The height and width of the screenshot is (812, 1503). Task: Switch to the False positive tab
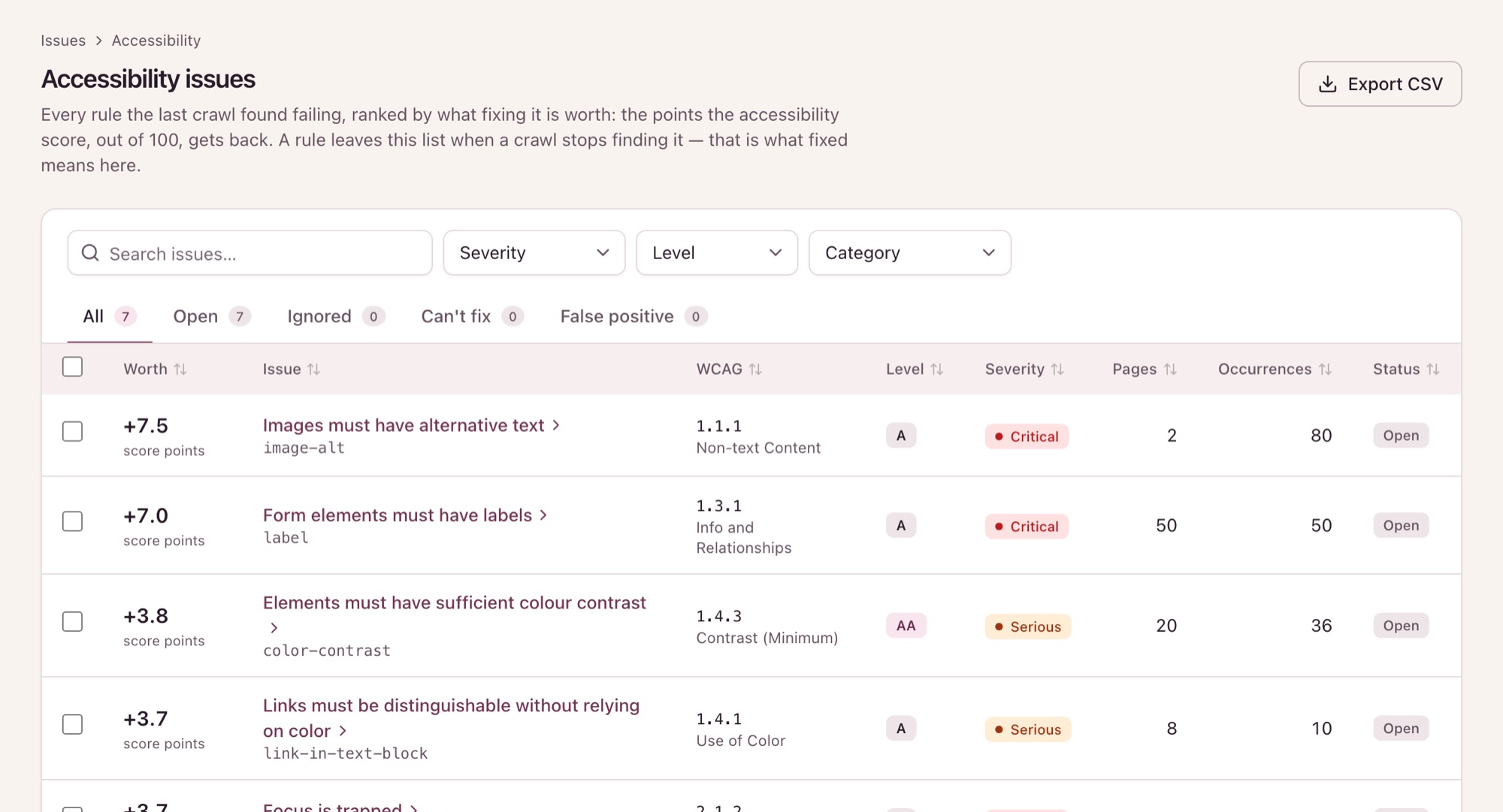(x=634, y=316)
